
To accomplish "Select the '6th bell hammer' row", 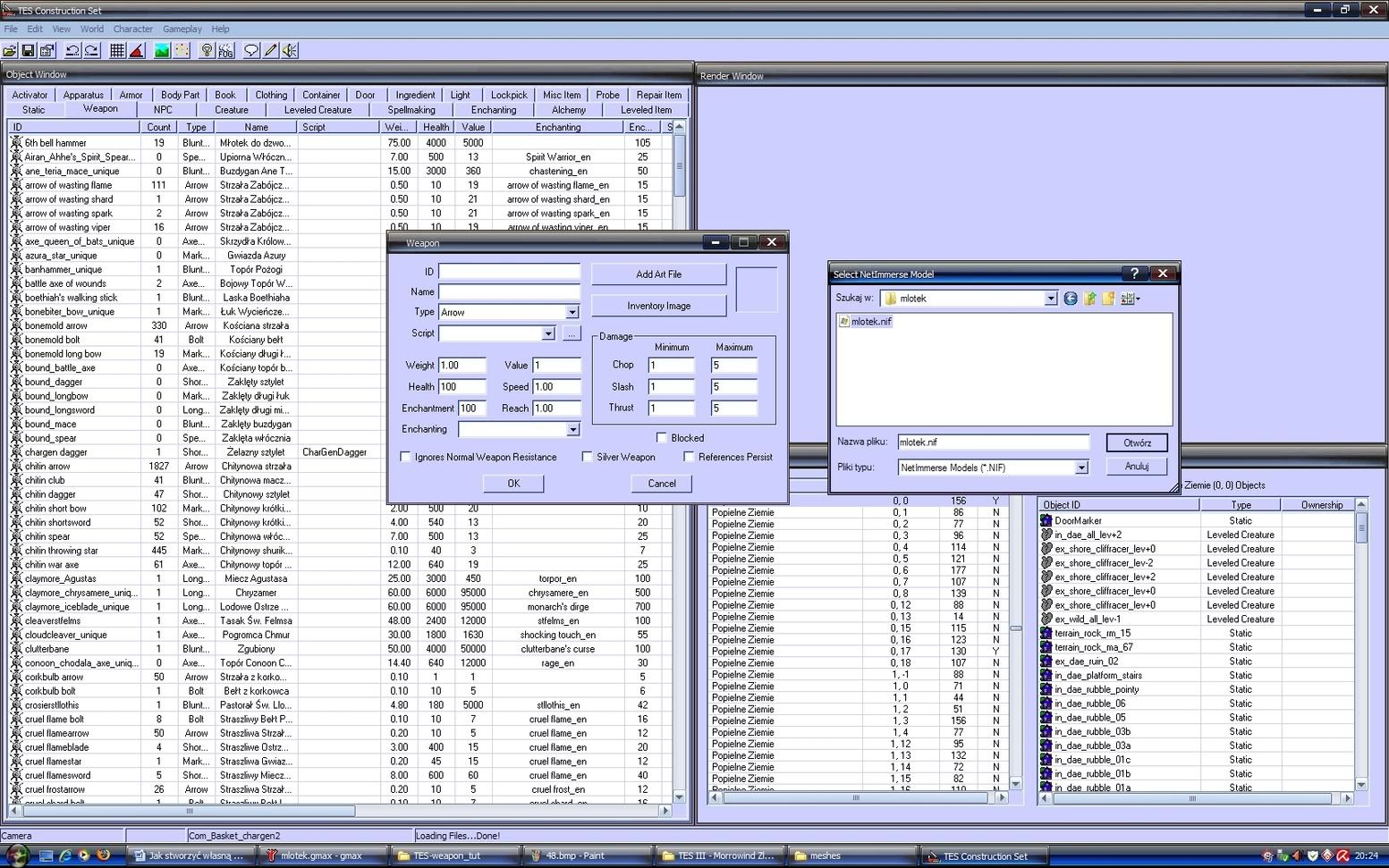I will point(340,142).
